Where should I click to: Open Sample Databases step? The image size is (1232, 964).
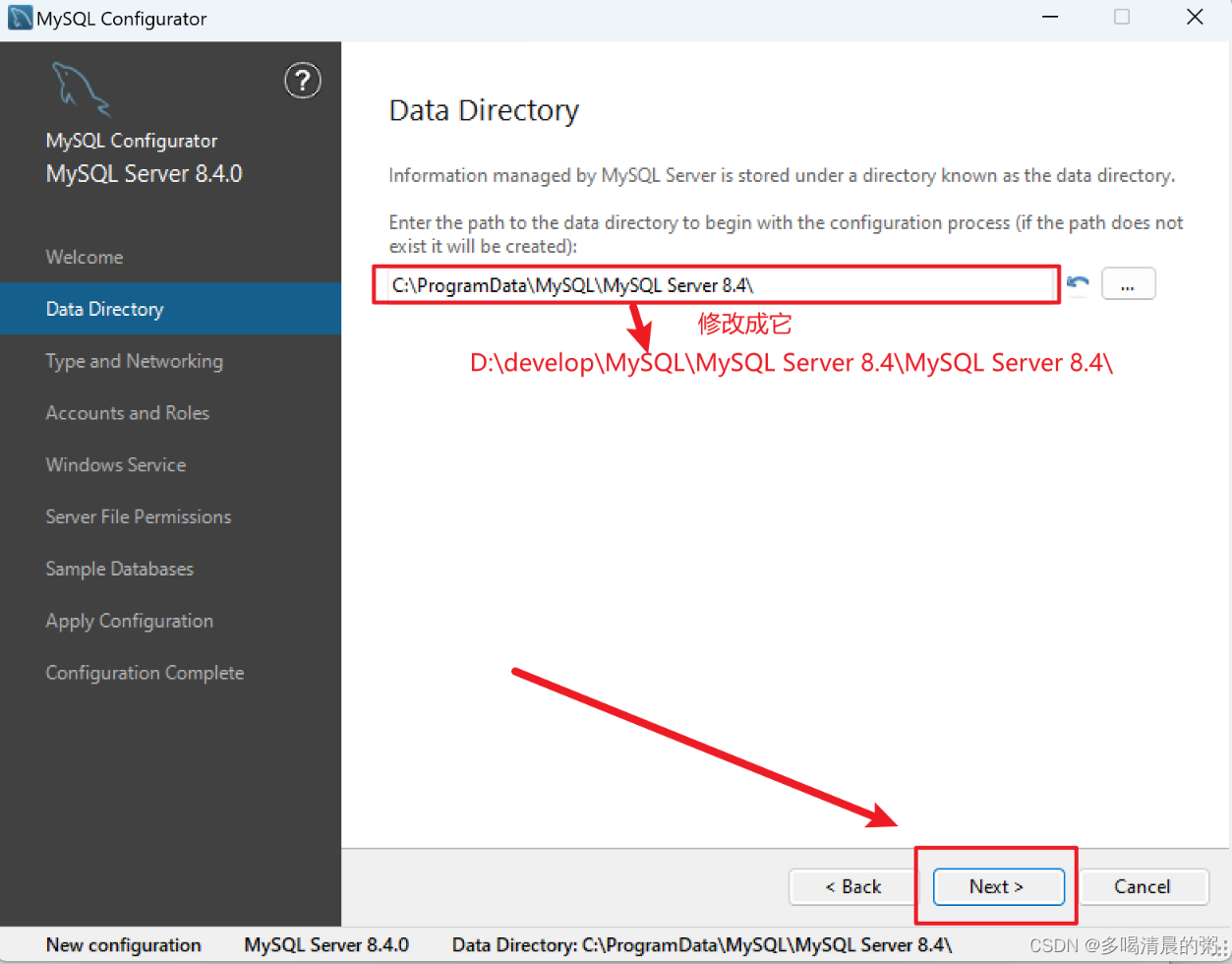pos(120,569)
